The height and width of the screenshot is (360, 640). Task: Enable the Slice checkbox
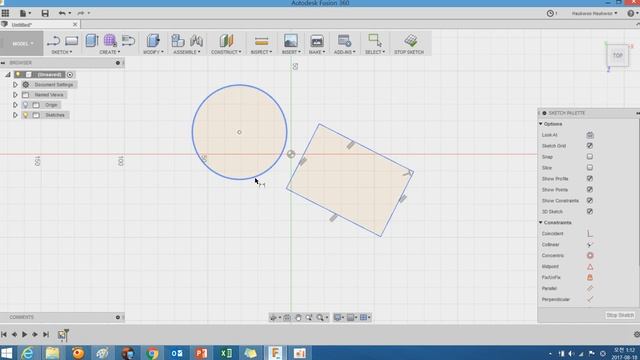pyautogui.click(x=590, y=168)
